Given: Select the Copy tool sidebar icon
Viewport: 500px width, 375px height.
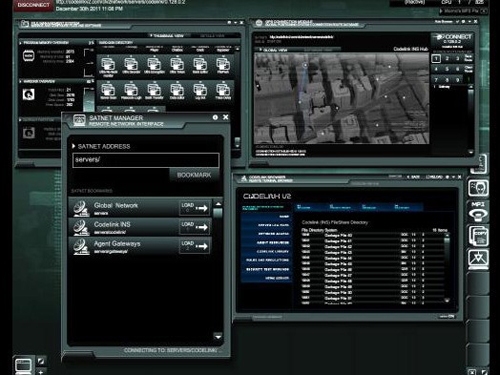Looking at the screenshot, I should [x=478, y=235].
